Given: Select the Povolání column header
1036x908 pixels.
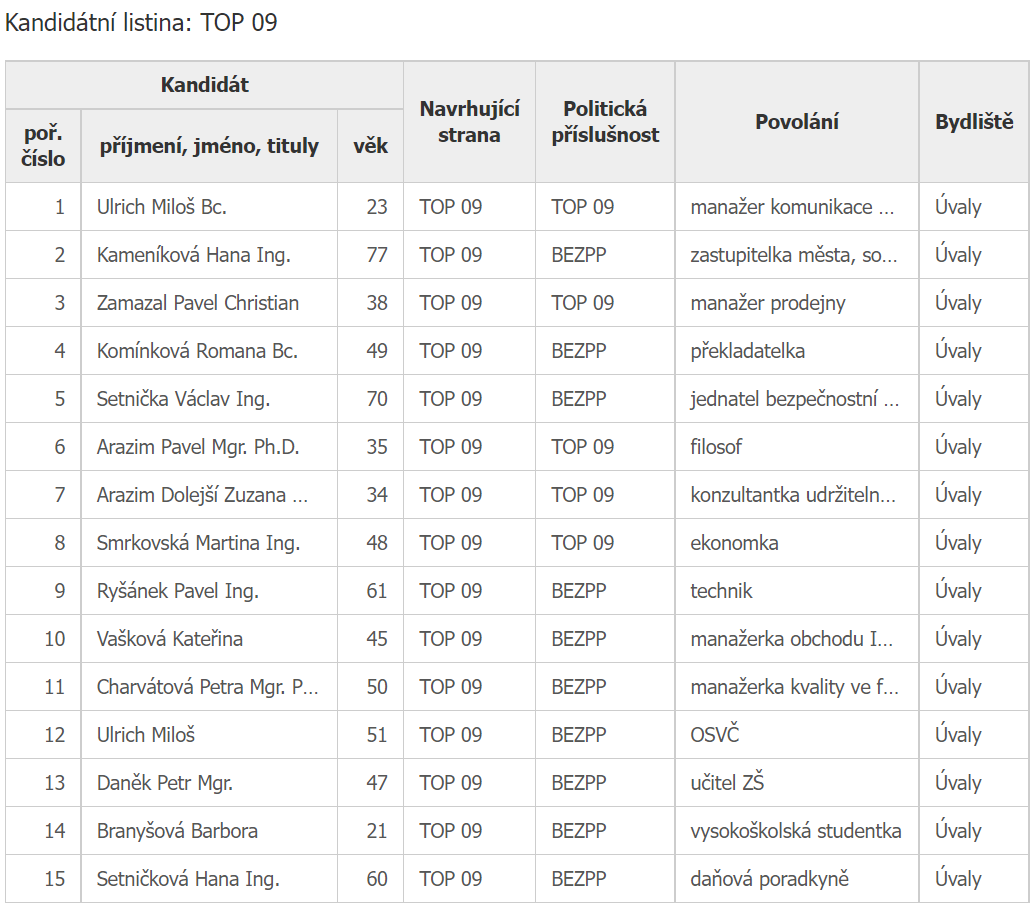Looking at the screenshot, I should pyautogui.click(x=797, y=122).
